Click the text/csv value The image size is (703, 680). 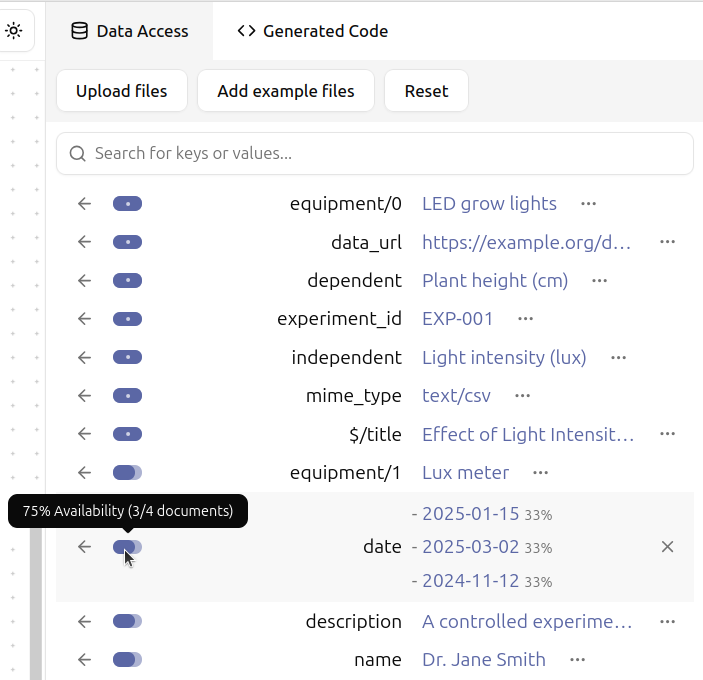tap(456, 396)
